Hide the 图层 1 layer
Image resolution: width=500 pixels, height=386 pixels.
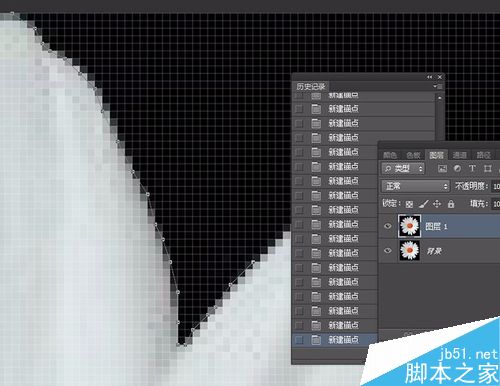[388, 226]
